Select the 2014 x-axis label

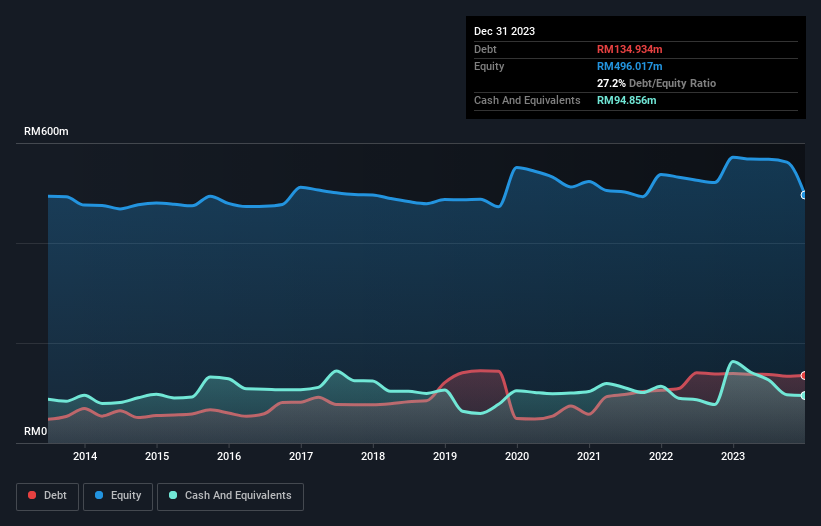85,456
